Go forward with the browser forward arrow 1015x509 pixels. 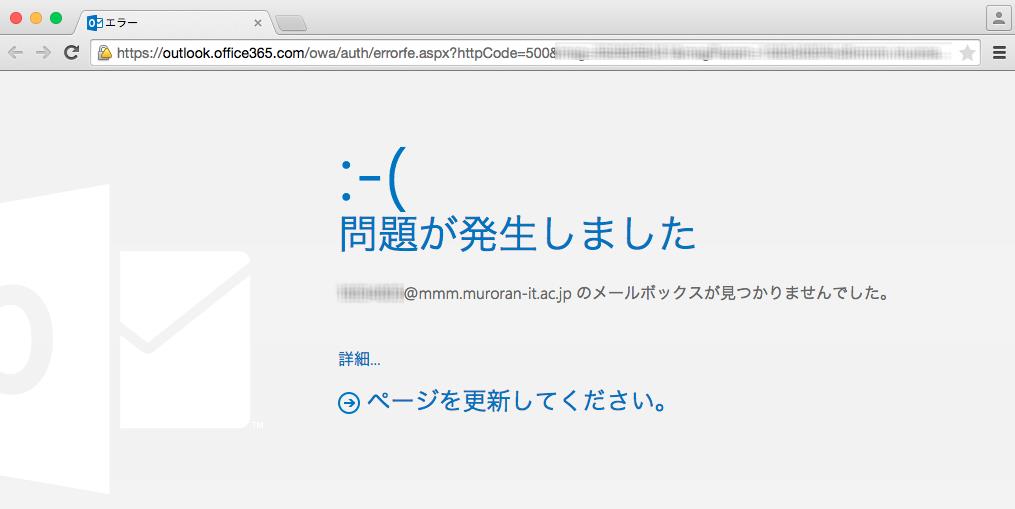43,52
